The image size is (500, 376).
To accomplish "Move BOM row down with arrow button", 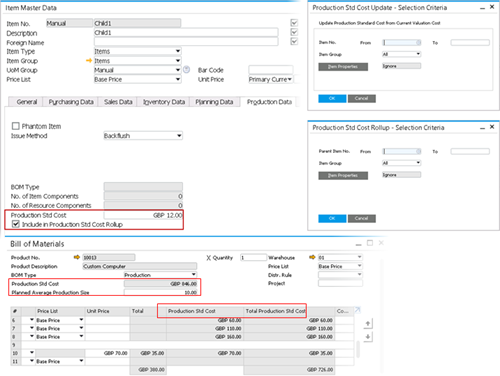I will (x=368, y=337).
